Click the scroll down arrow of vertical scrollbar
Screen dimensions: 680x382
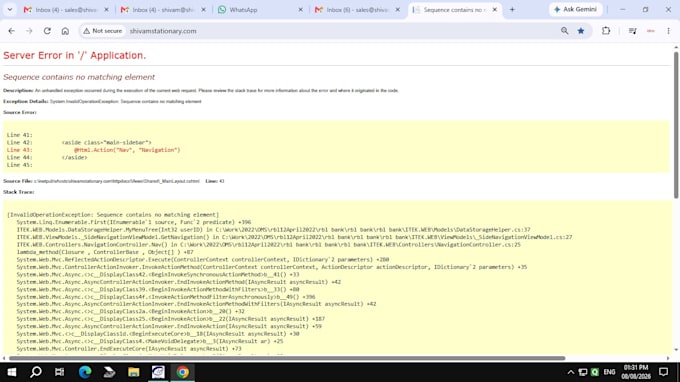(676, 350)
